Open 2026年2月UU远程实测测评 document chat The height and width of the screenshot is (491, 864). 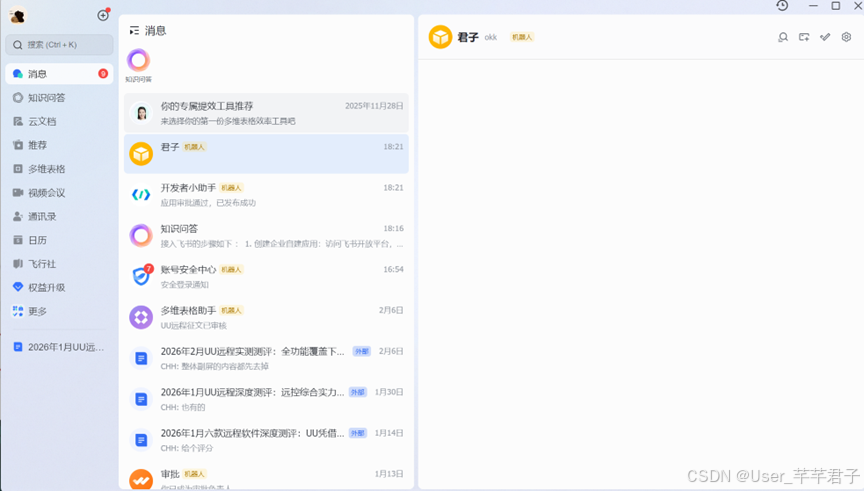[266, 358]
